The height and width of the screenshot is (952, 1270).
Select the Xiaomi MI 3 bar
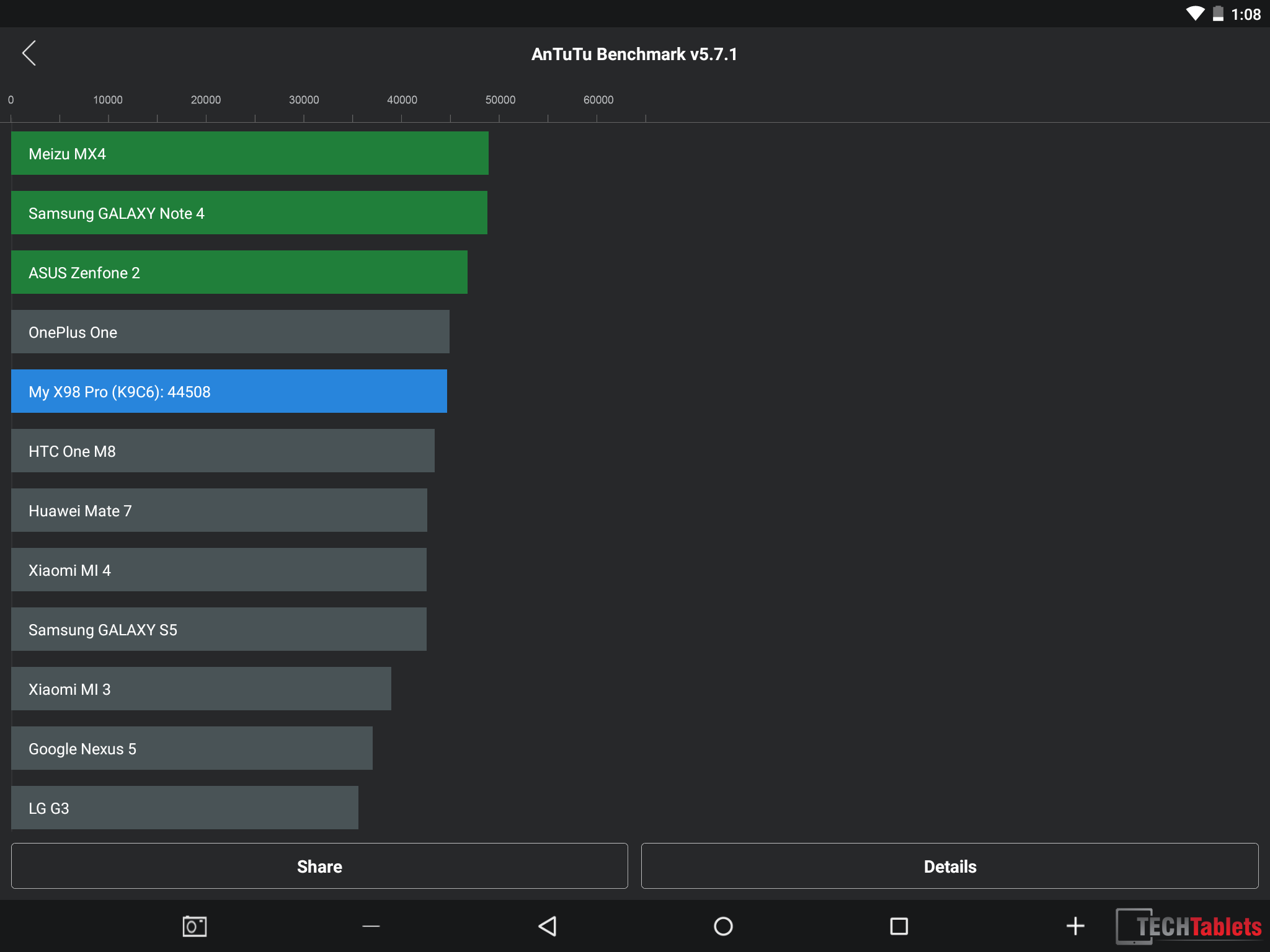pos(201,689)
